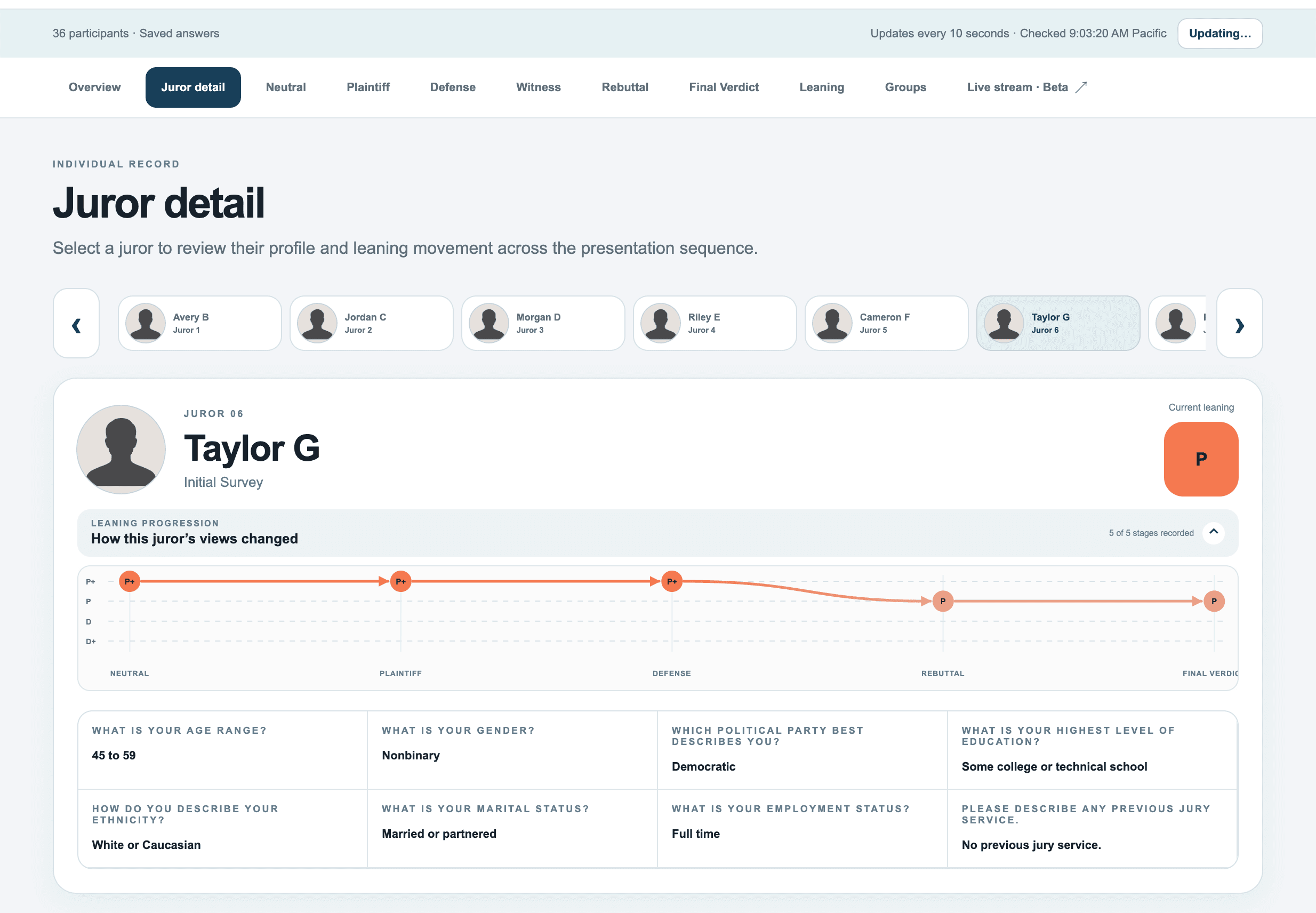Click the next jurors arrow
Image resolution: width=1316 pixels, height=913 pixels.
coord(1239,323)
